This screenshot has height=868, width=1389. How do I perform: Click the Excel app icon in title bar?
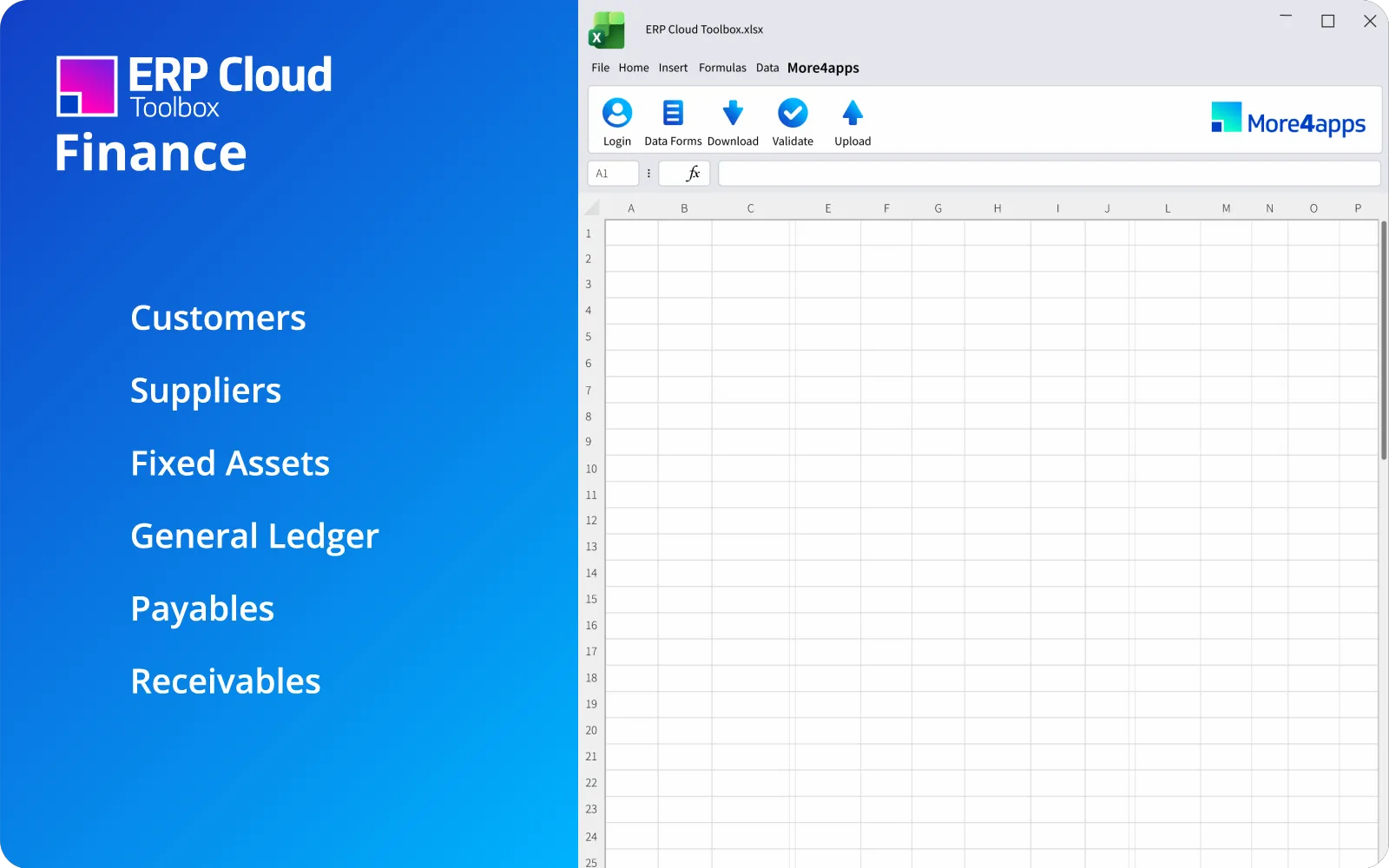click(606, 30)
